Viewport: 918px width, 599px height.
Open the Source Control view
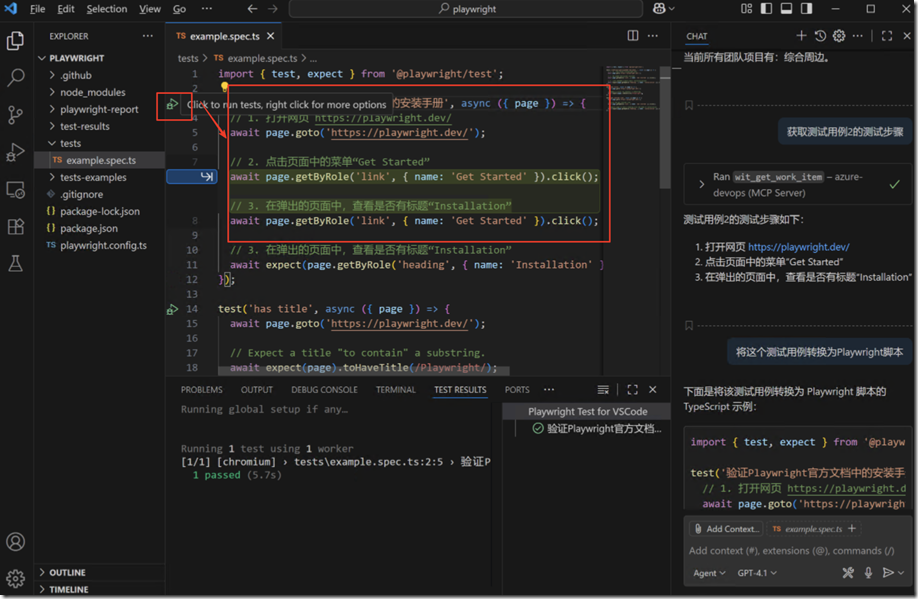click(x=15, y=114)
